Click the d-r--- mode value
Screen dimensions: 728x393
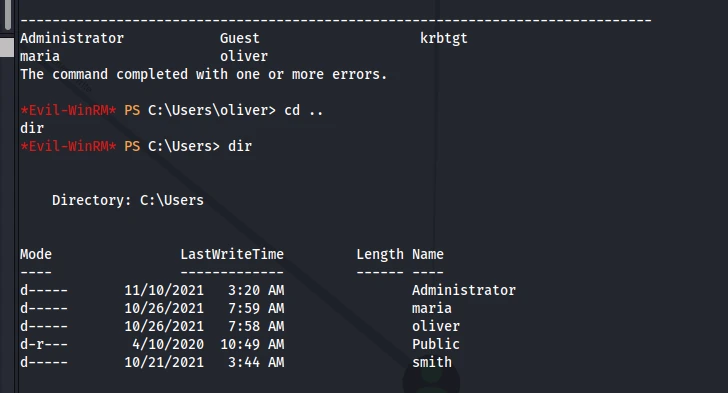[x=44, y=344]
